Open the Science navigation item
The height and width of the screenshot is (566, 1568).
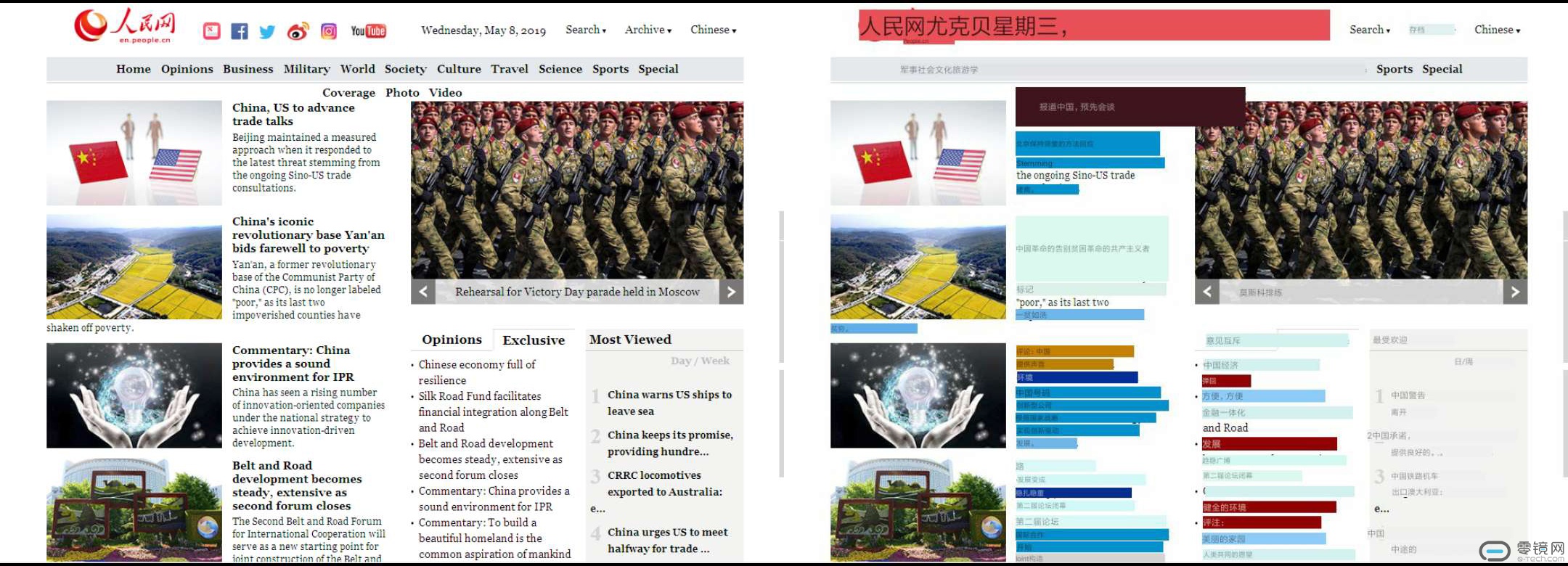click(x=560, y=69)
